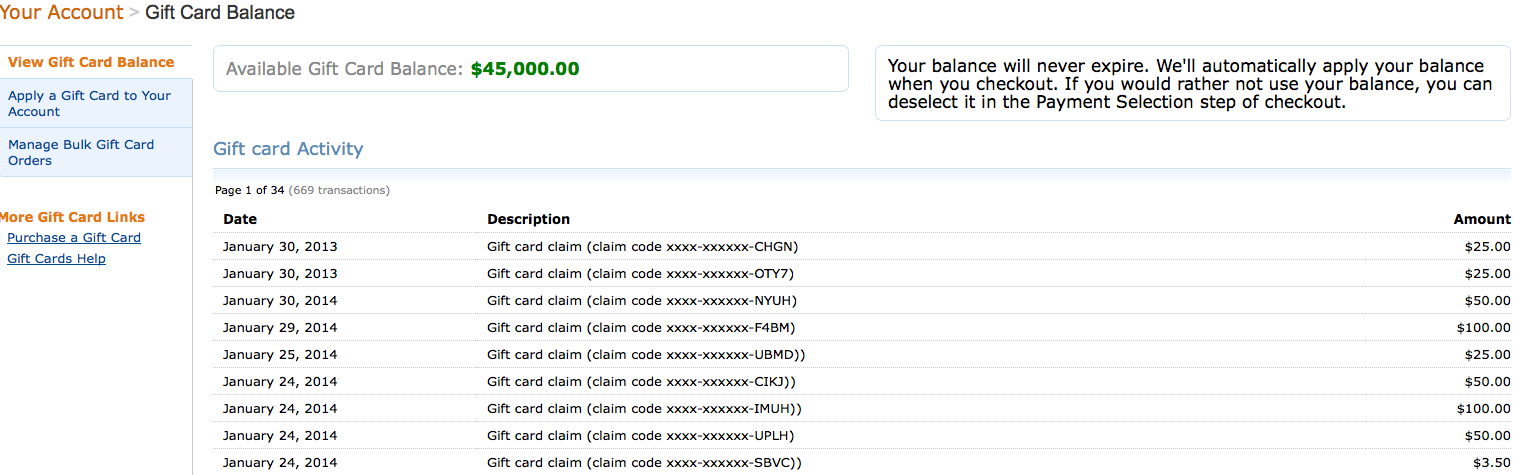Click the $45,000.00 available balance amount
This screenshot has width=1513, height=475.
[x=525, y=69]
